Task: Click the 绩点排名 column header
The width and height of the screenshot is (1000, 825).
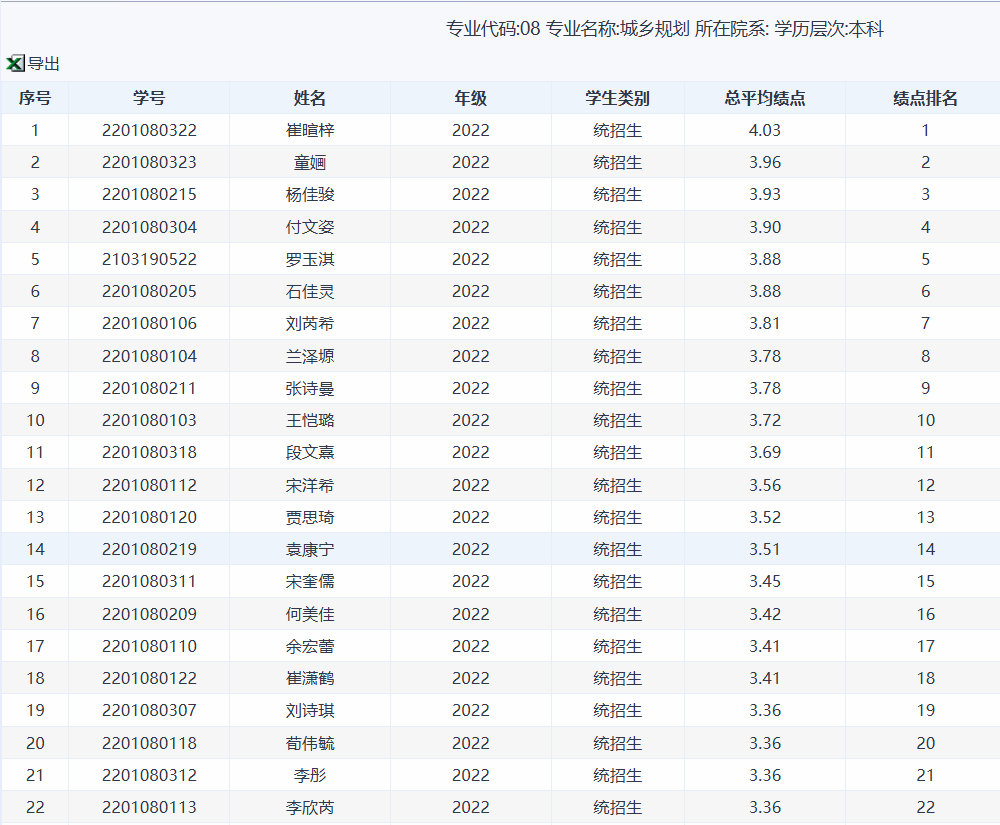Action: click(925, 98)
